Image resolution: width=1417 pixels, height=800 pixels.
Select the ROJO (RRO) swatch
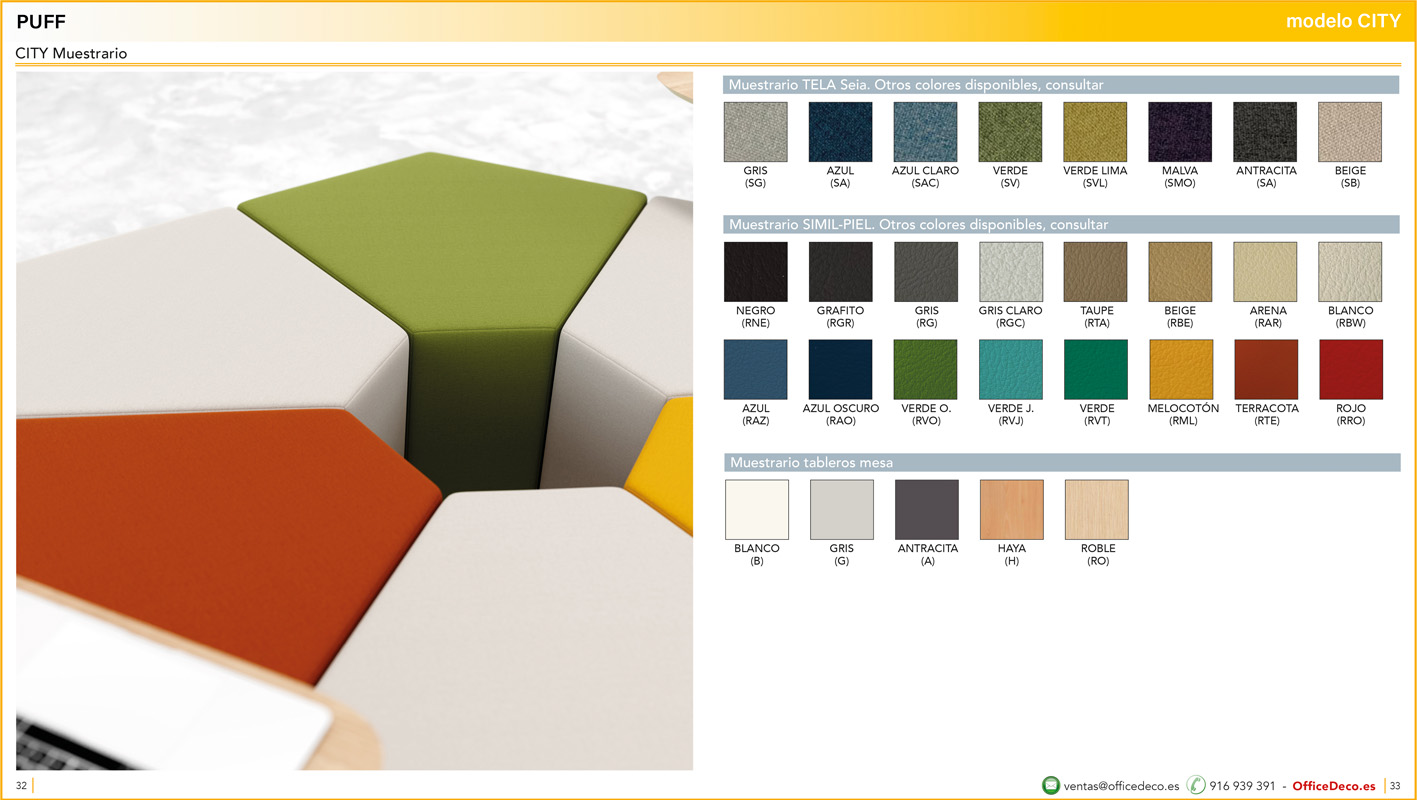point(1351,370)
